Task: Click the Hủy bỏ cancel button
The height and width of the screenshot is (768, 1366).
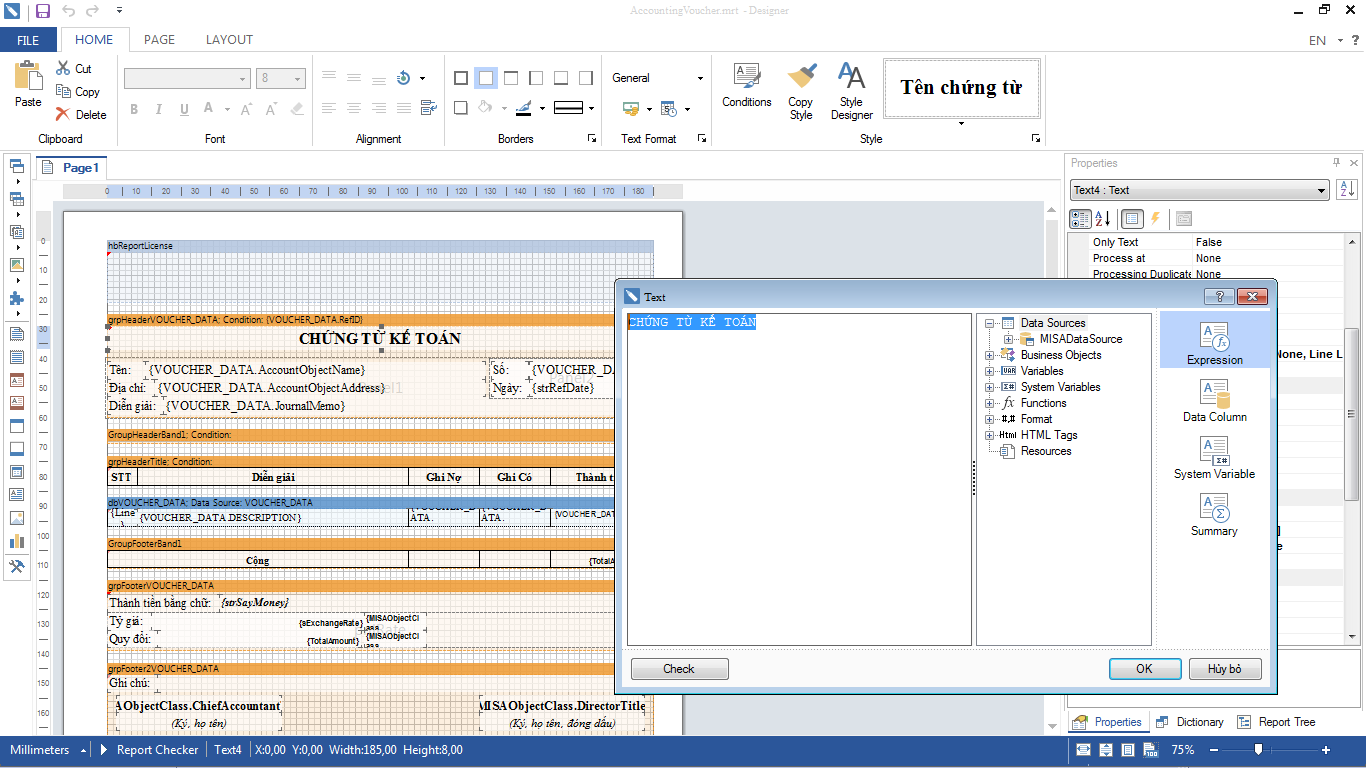Action: pyautogui.click(x=1225, y=669)
